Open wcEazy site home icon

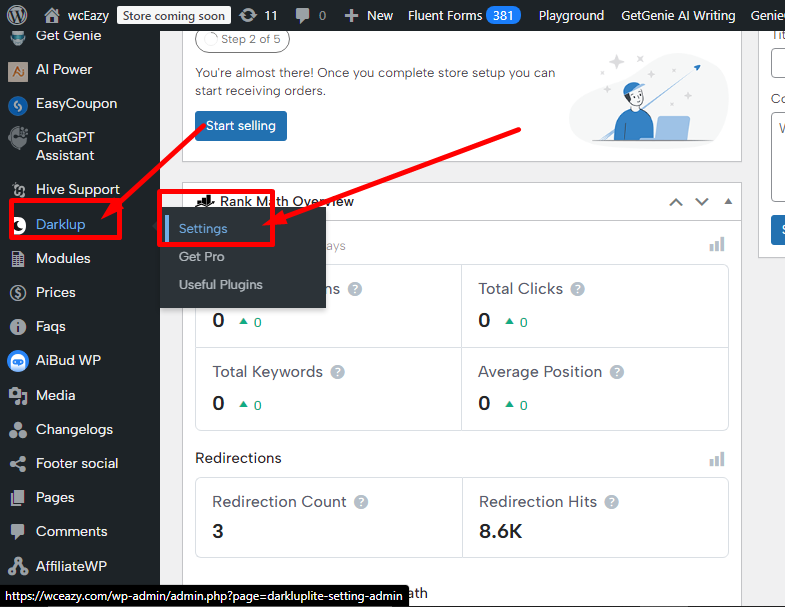pos(52,16)
